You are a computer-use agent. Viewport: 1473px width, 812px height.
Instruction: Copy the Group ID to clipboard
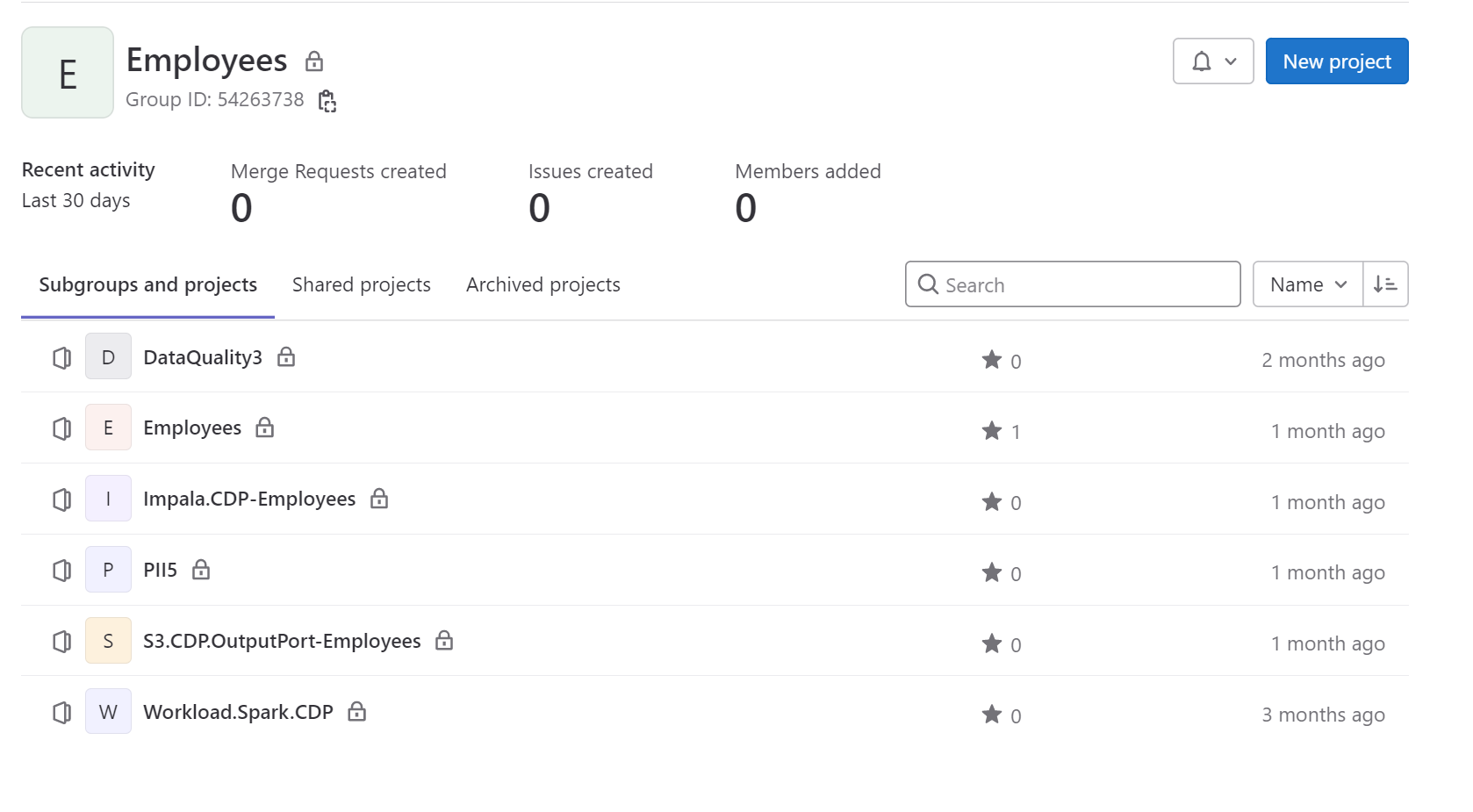tap(327, 101)
